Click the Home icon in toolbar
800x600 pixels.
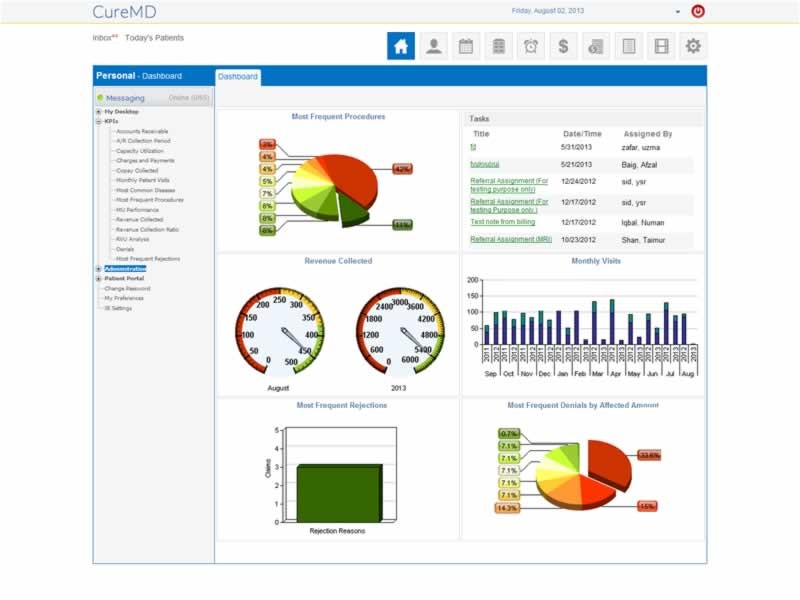401,46
